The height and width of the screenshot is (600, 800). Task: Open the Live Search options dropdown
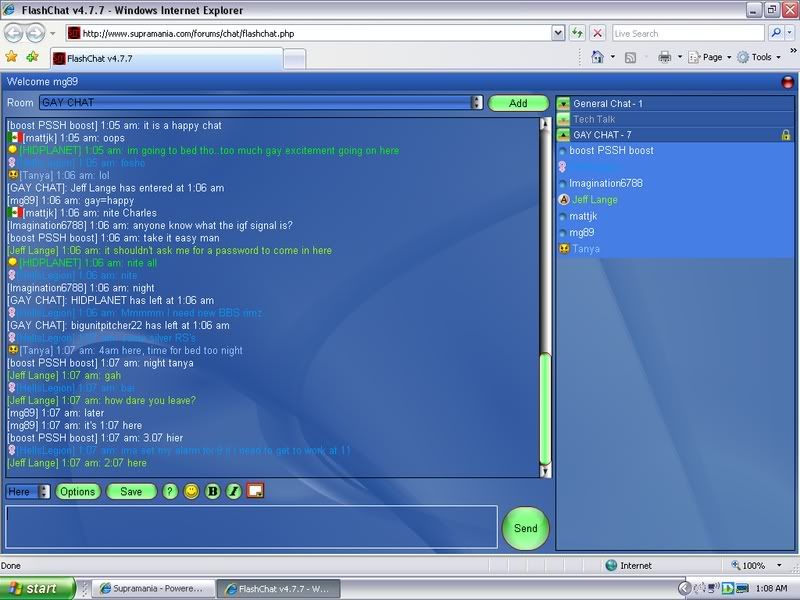(x=789, y=33)
